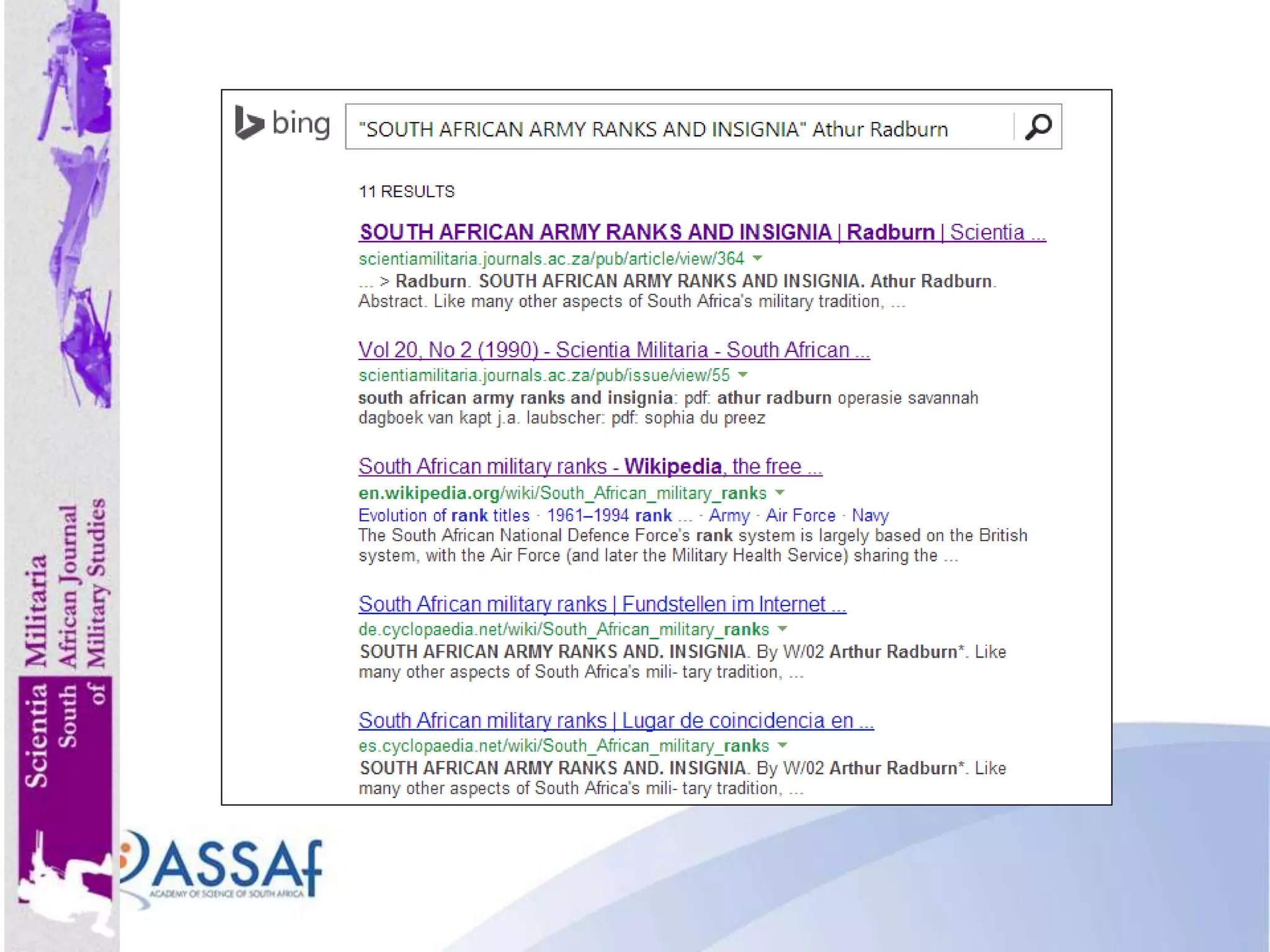
Task: Expand the dropdown arrow beside de.cyclopaedia.net URL
Action: (x=783, y=628)
